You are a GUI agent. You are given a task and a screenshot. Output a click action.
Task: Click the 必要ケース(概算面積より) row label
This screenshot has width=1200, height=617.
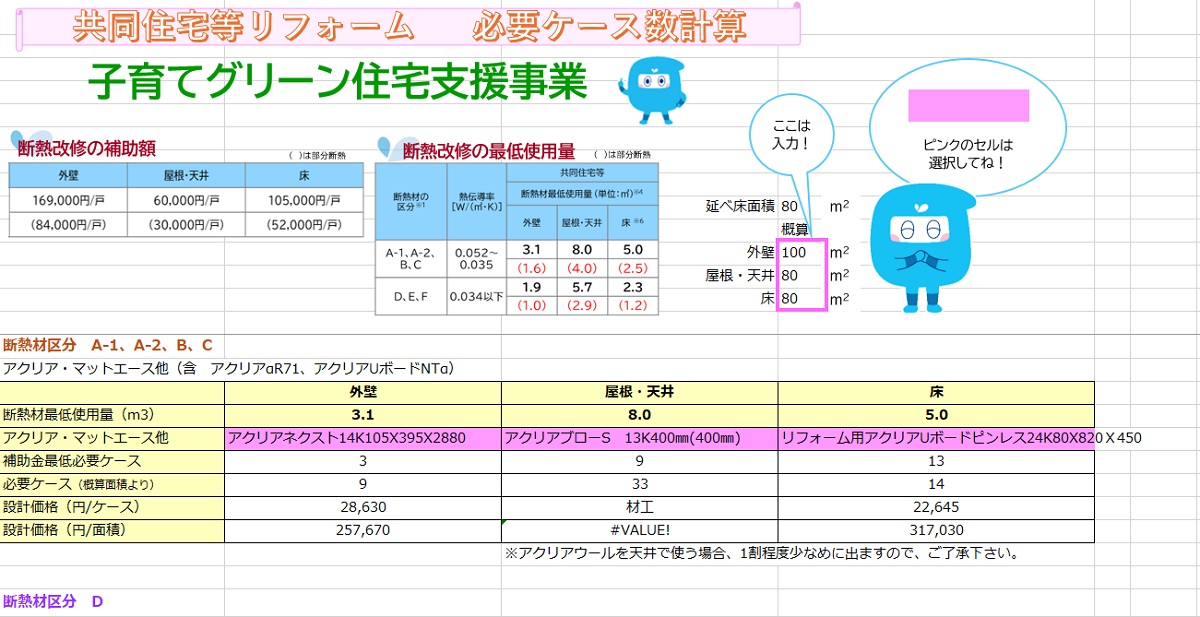112,484
